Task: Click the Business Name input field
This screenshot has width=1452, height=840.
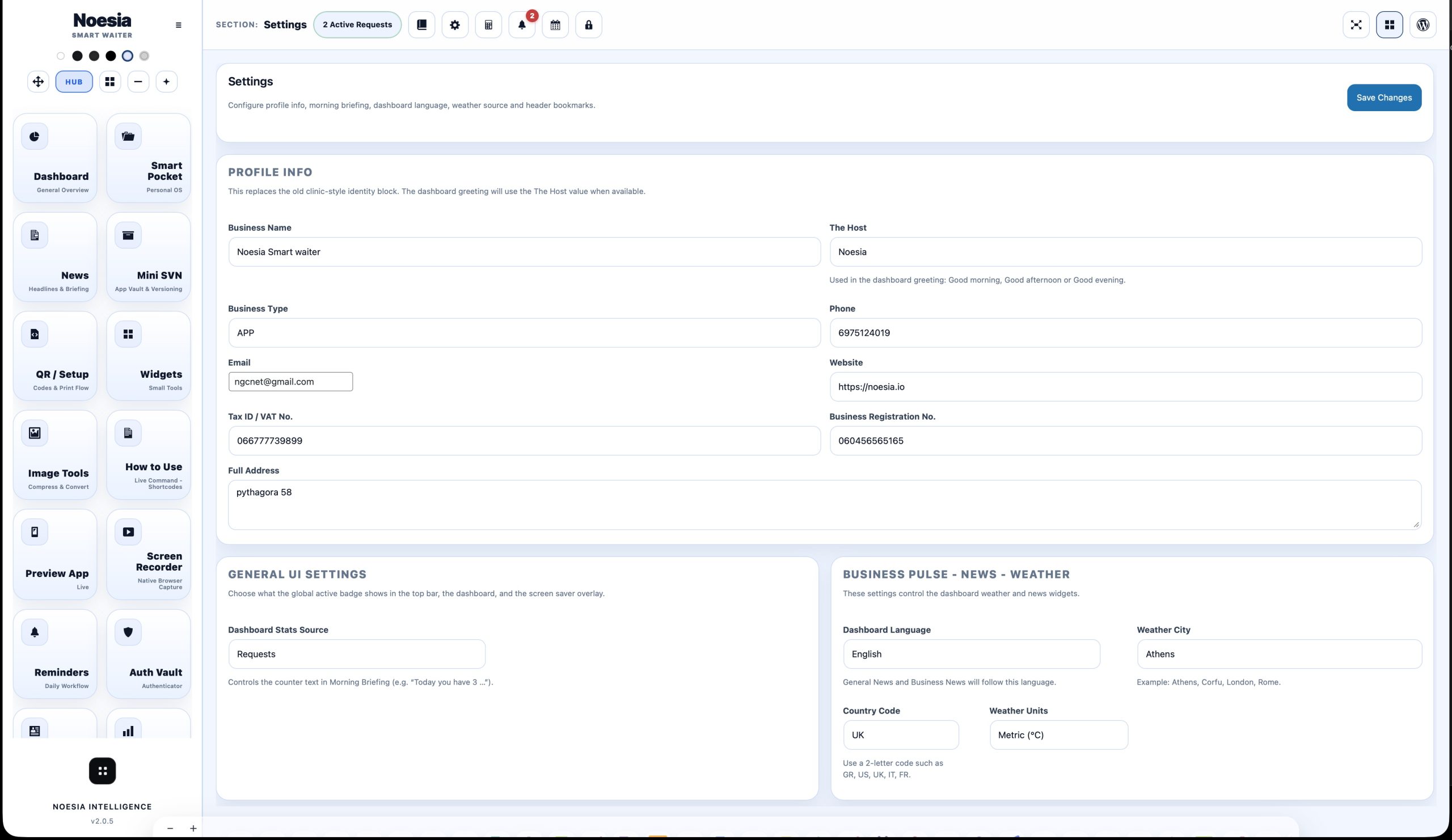Action: (x=524, y=252)
